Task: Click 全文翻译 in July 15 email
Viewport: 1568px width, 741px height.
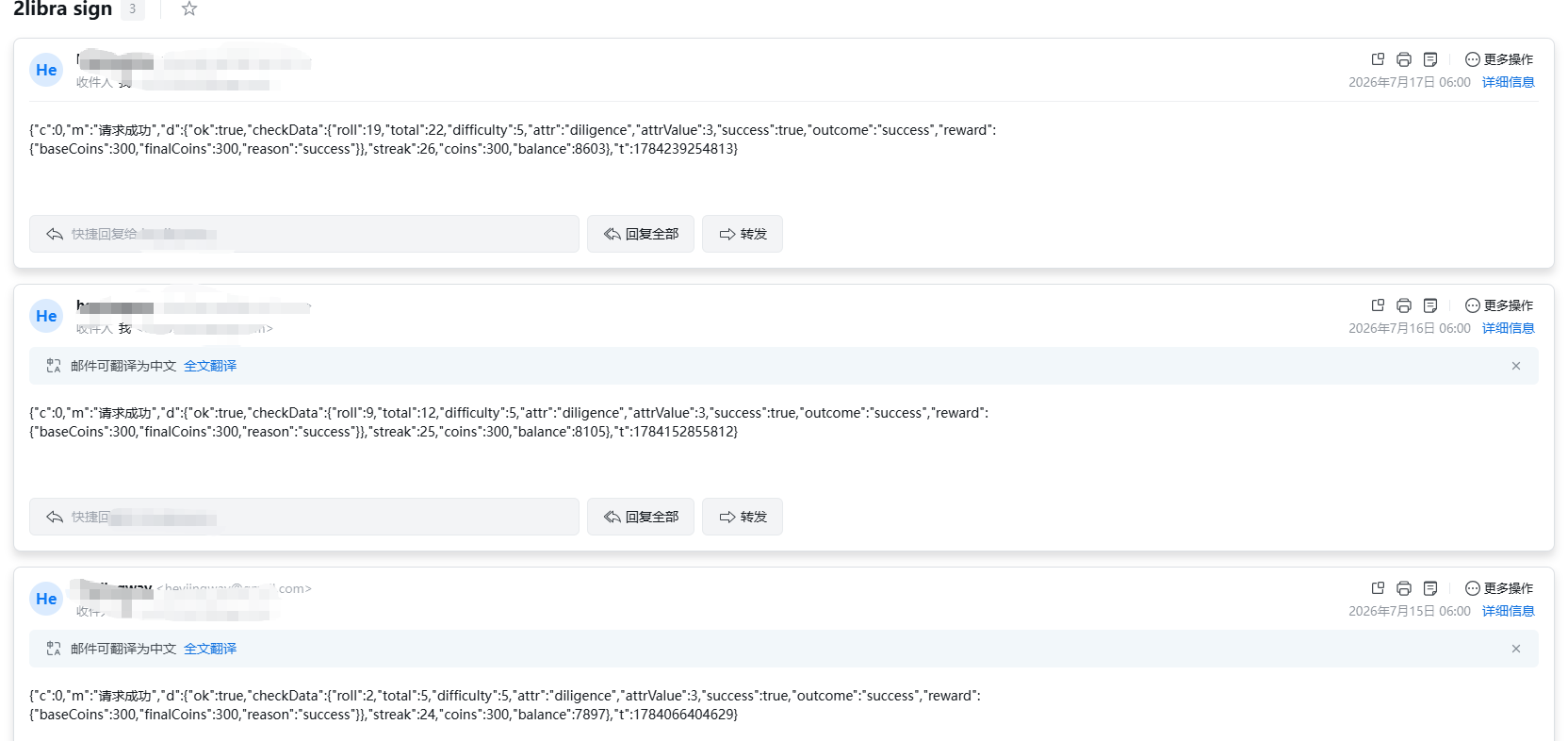Action: click(x=210, y=649)
